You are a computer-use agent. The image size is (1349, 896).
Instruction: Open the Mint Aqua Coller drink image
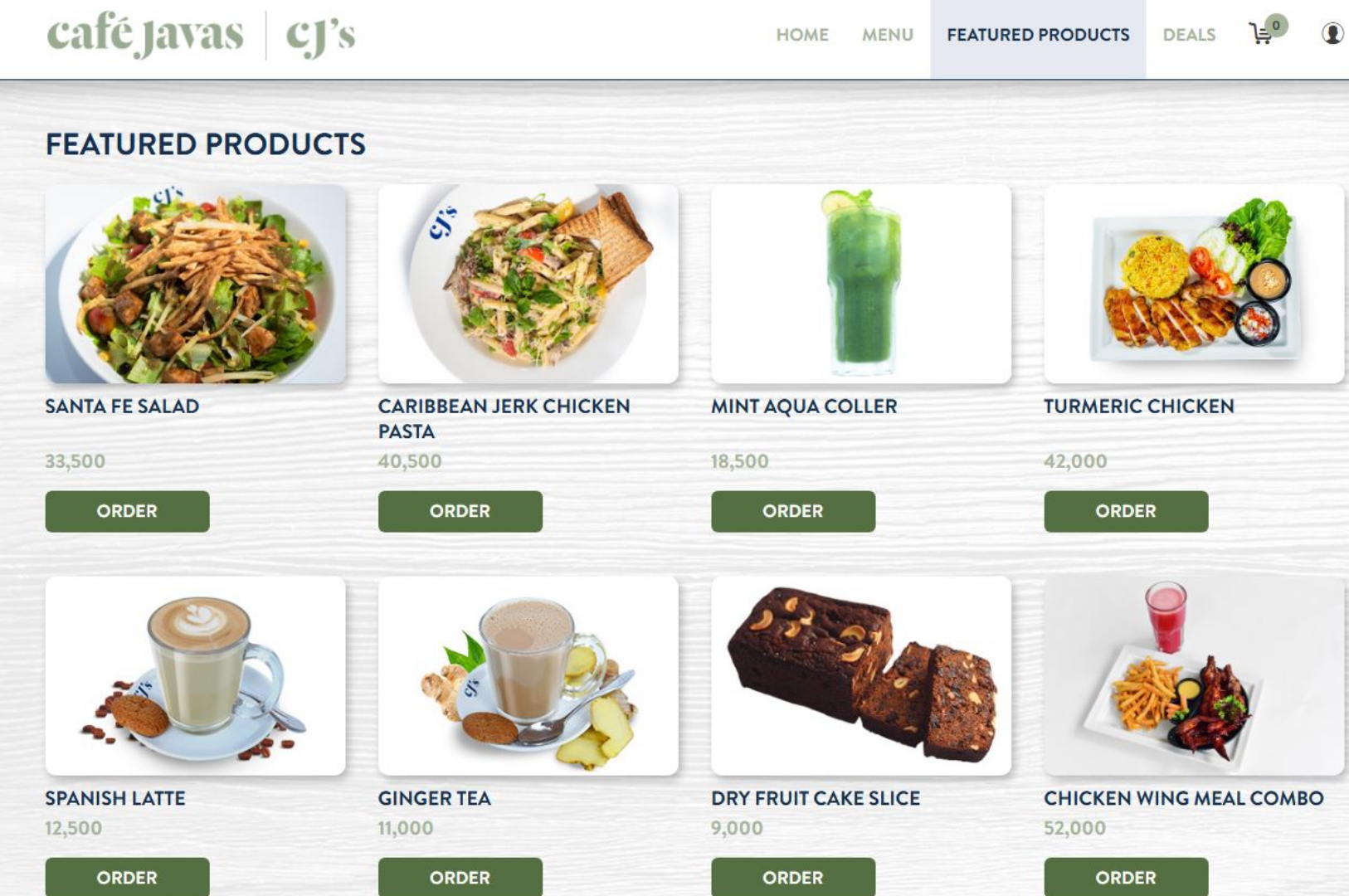(861, 284)
